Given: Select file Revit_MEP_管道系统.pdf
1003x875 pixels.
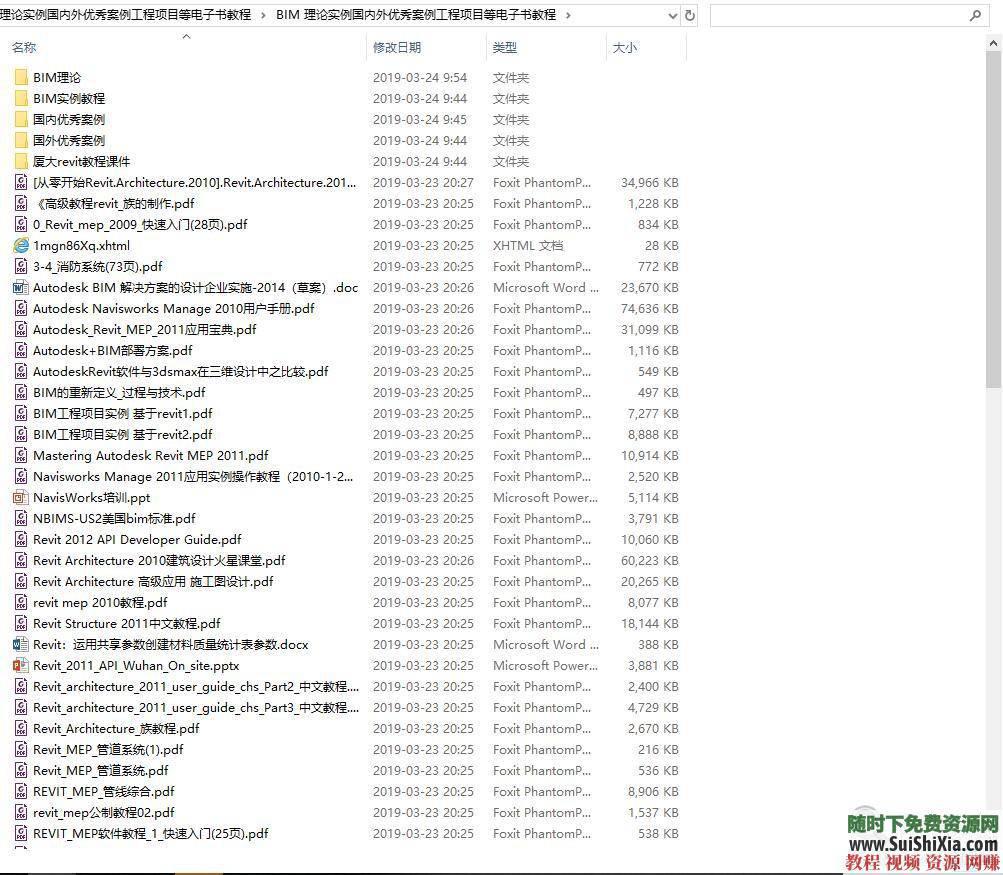Looking at the screenshot, I should pos(100,771).
